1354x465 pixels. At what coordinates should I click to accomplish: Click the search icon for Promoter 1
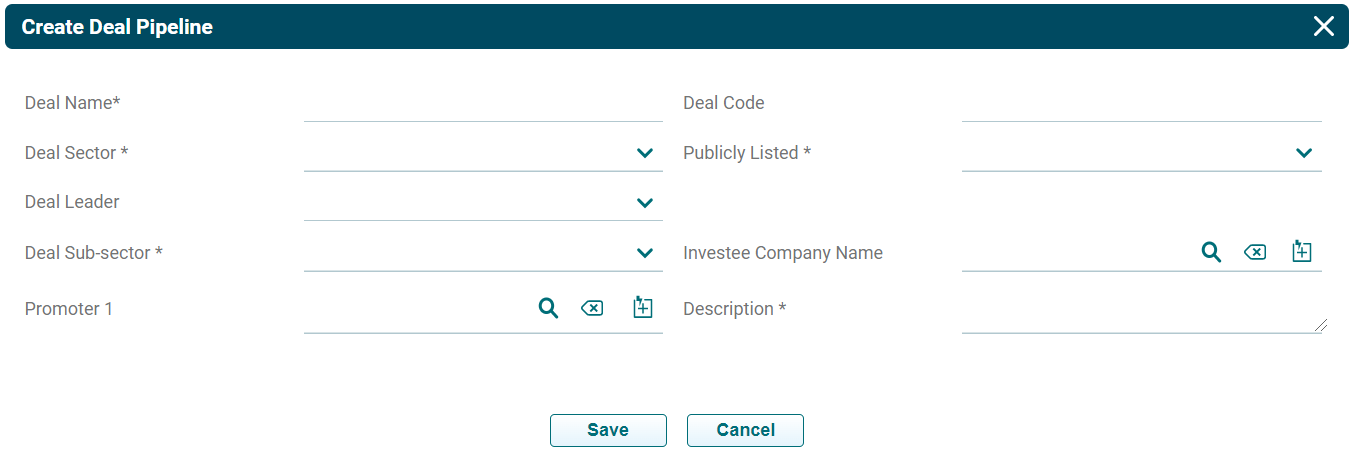point(548,308)
